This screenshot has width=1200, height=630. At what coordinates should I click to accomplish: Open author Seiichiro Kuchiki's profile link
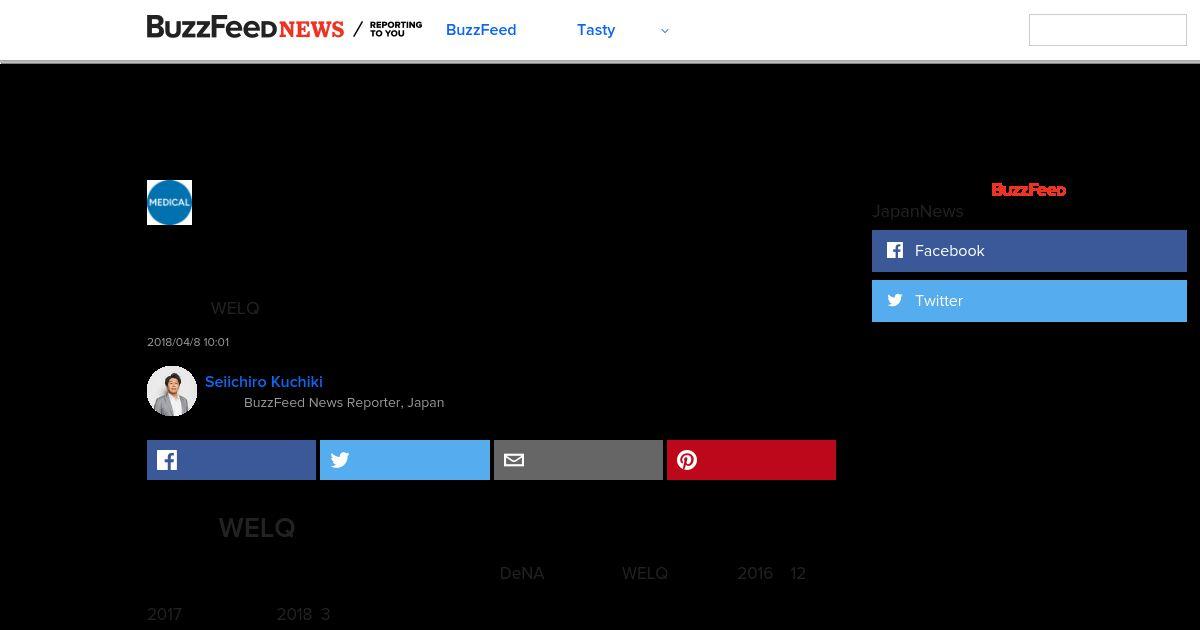pyautogui.click(x=264, y=381)
